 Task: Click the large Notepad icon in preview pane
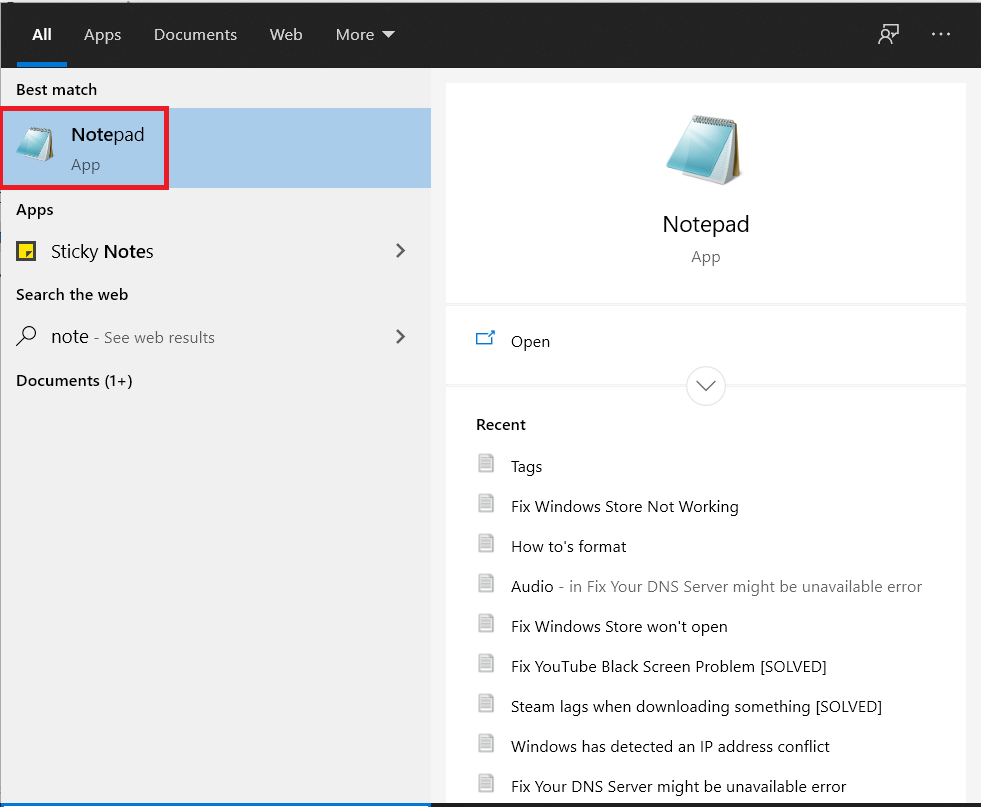pyautogui.click(x=705, y=150)
